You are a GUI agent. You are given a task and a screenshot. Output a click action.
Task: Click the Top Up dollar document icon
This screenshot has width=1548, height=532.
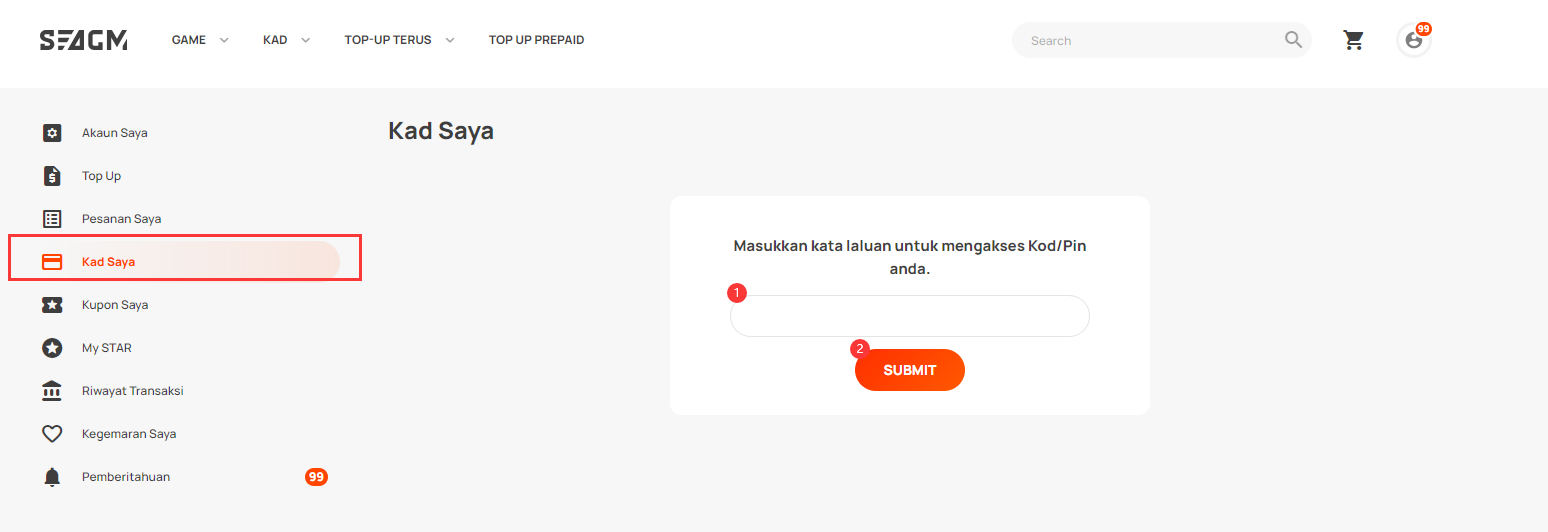point(52,176)
